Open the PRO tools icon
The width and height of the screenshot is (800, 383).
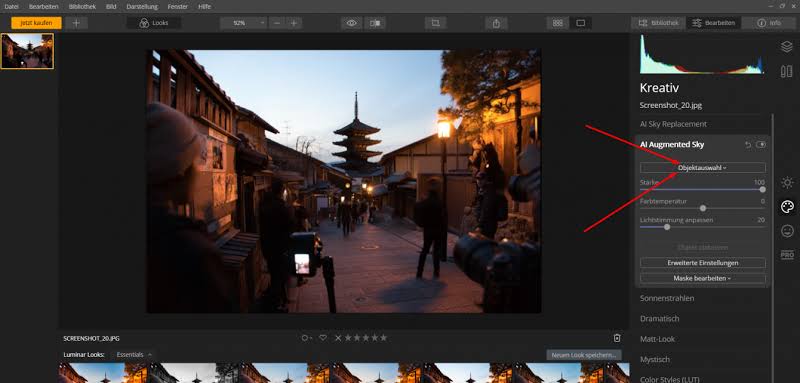(787, 254)
